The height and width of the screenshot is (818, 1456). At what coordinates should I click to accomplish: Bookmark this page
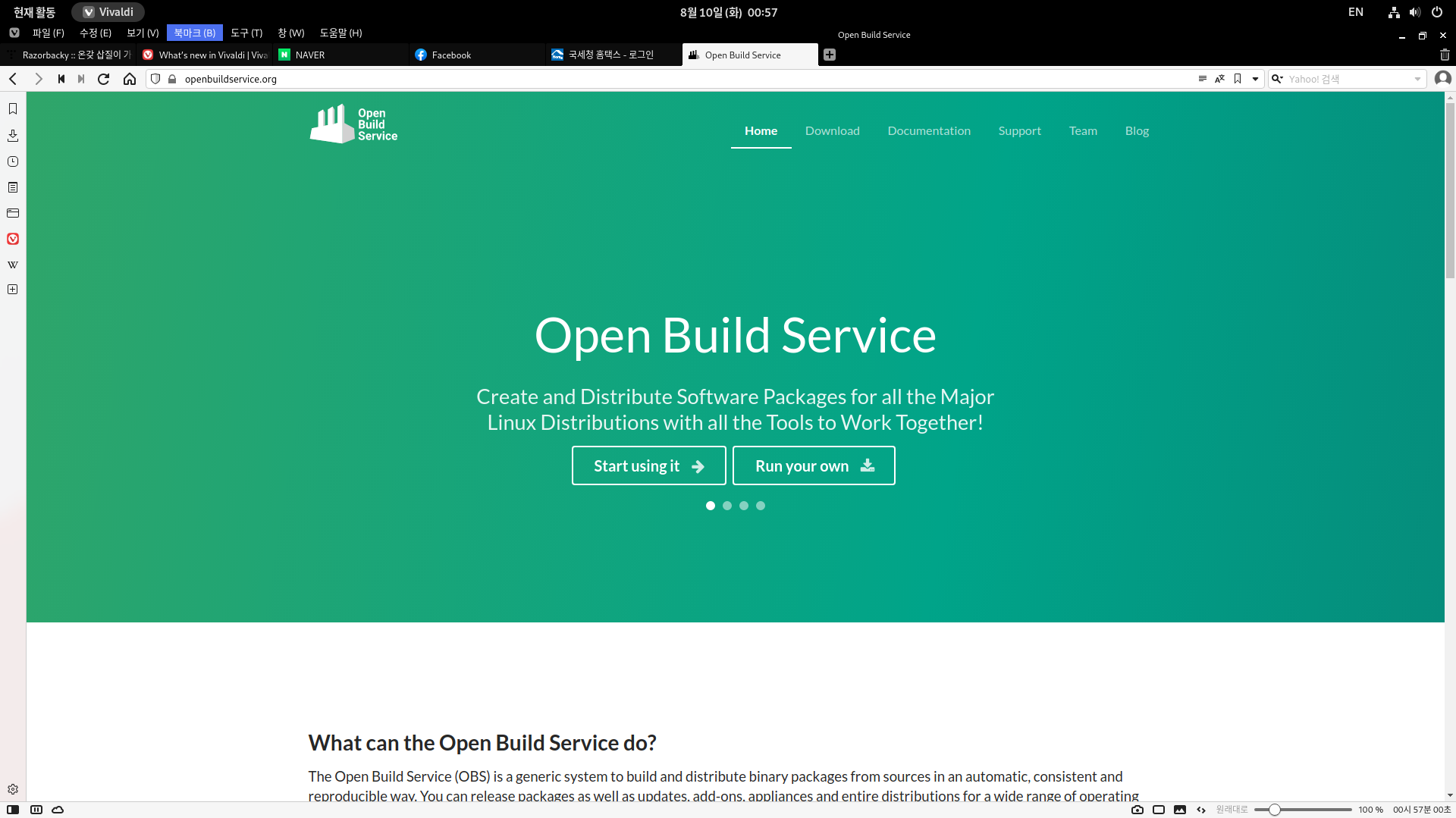1238,79
